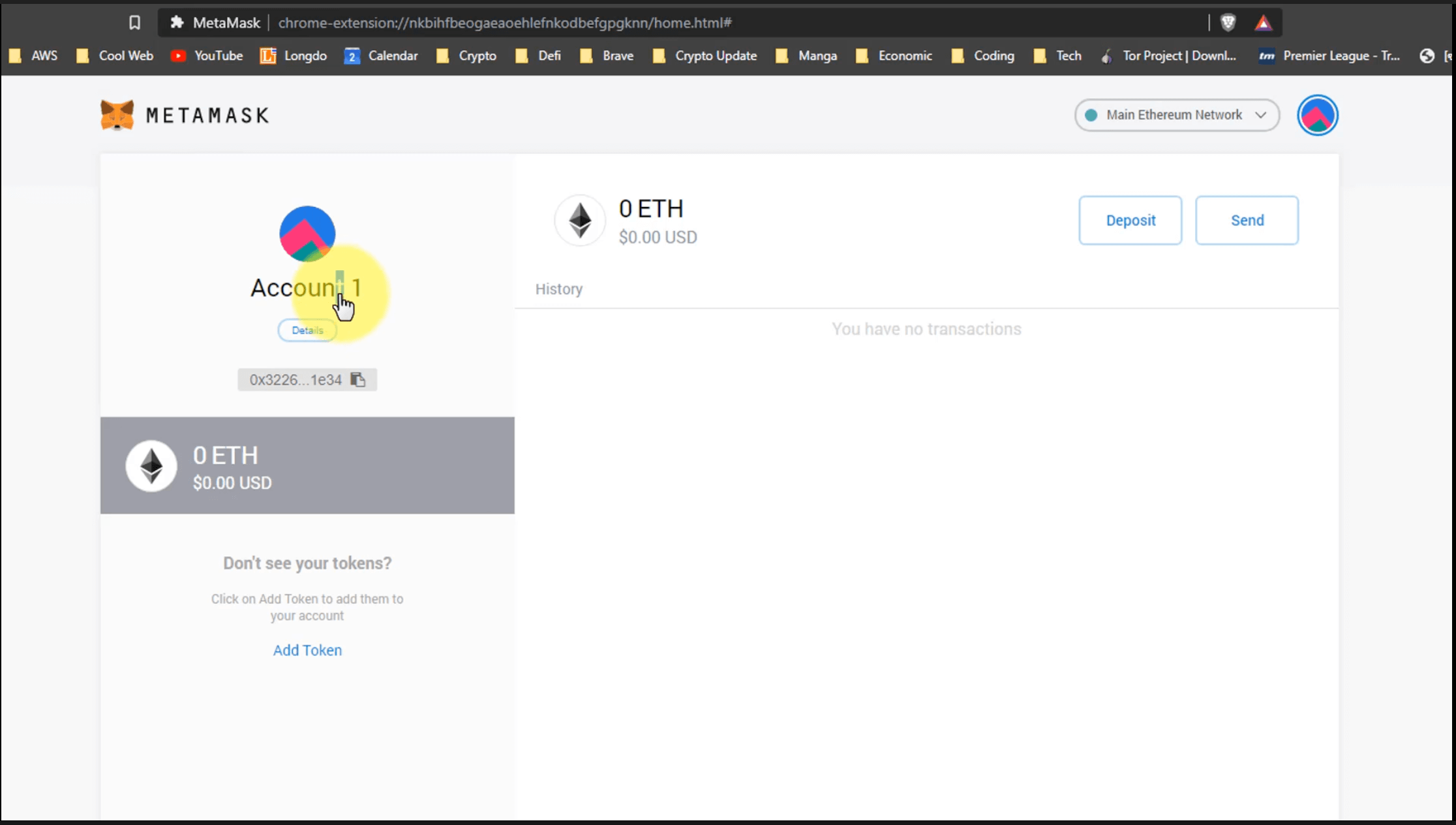1456x825 pixels.
Task: Open the Cool Web bookmark folder
Action: click(115, 56)
